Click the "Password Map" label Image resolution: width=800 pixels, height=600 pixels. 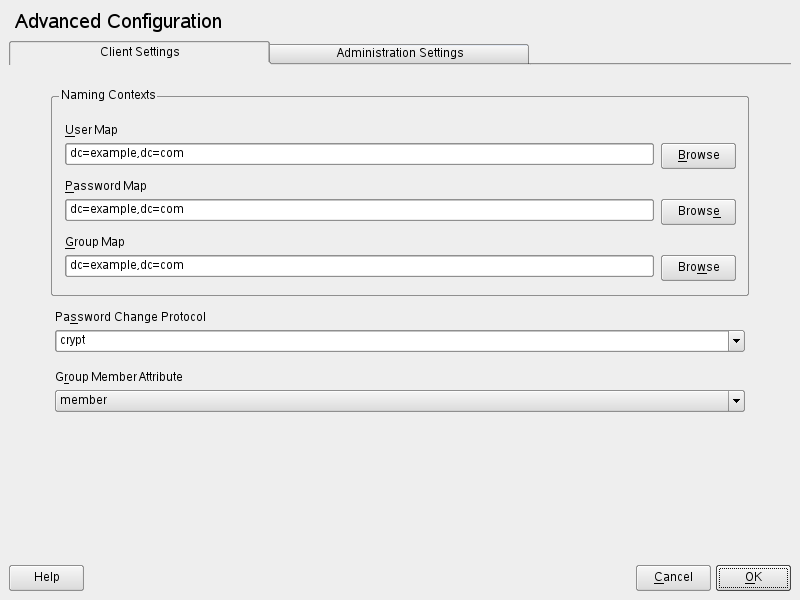click(106, 186)
